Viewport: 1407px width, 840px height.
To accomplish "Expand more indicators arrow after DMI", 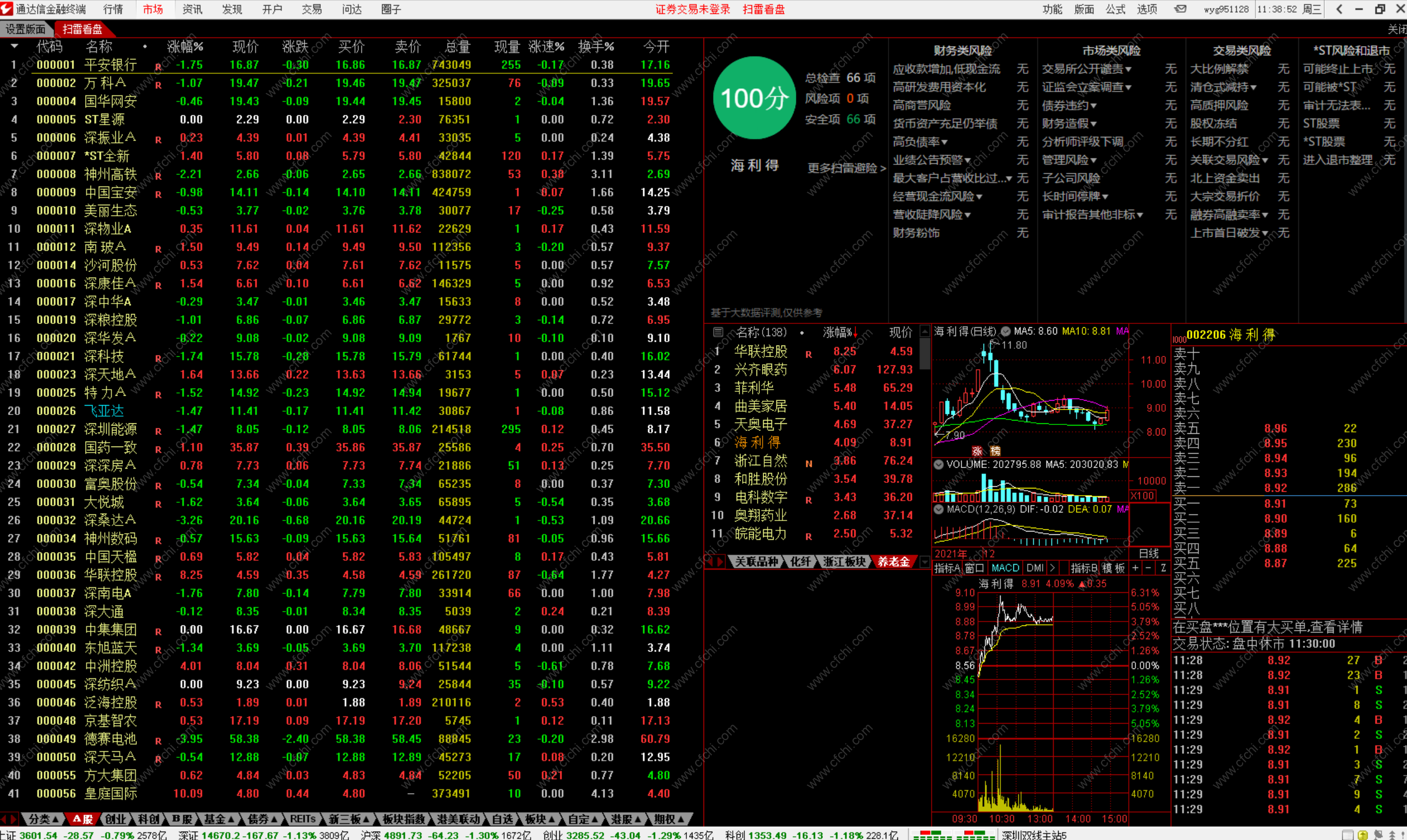I will click(1052, 568).
